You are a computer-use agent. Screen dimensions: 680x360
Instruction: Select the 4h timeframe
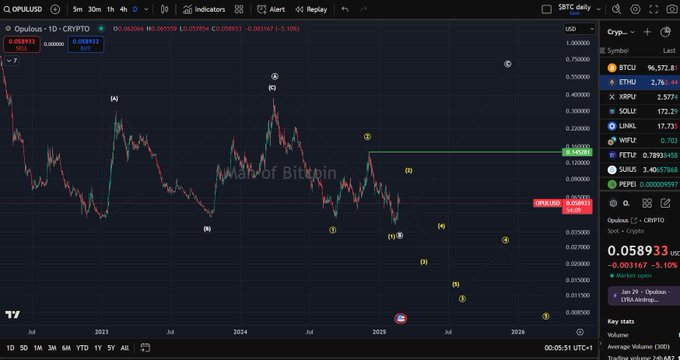tap(124, 9)
